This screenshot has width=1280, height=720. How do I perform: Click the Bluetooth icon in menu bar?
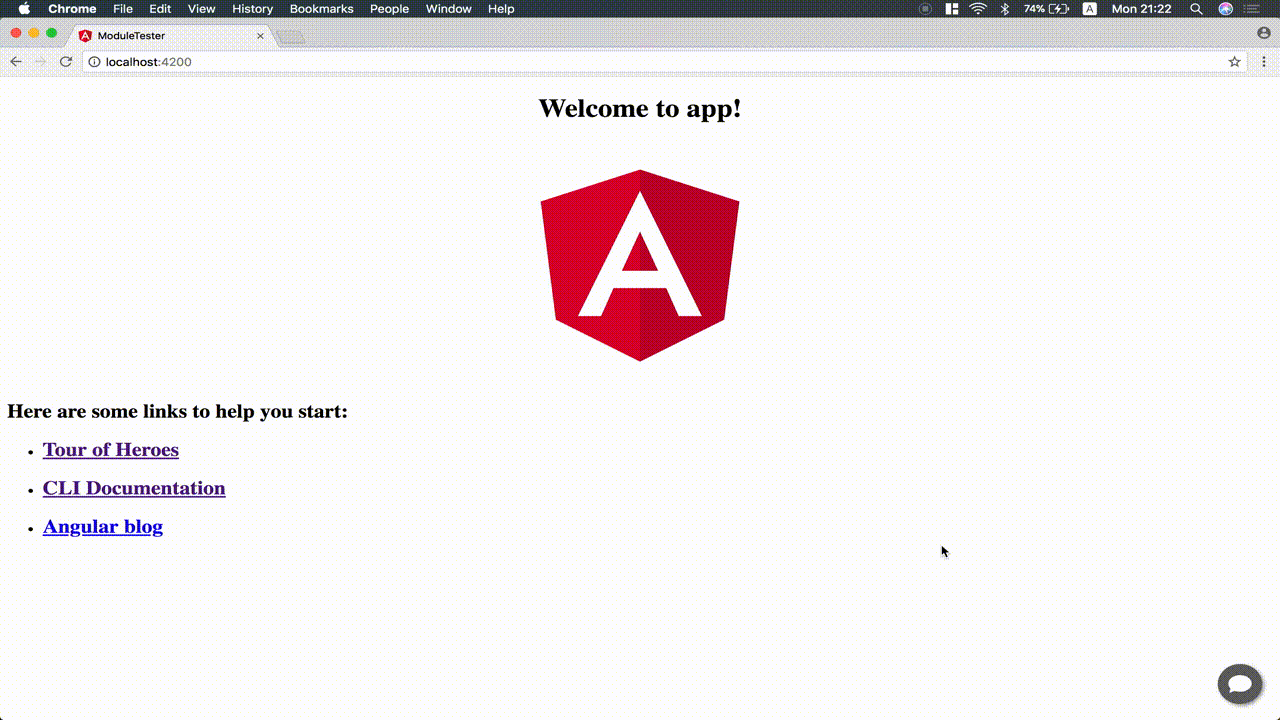pyautogui.click(x=1005, y=9)
